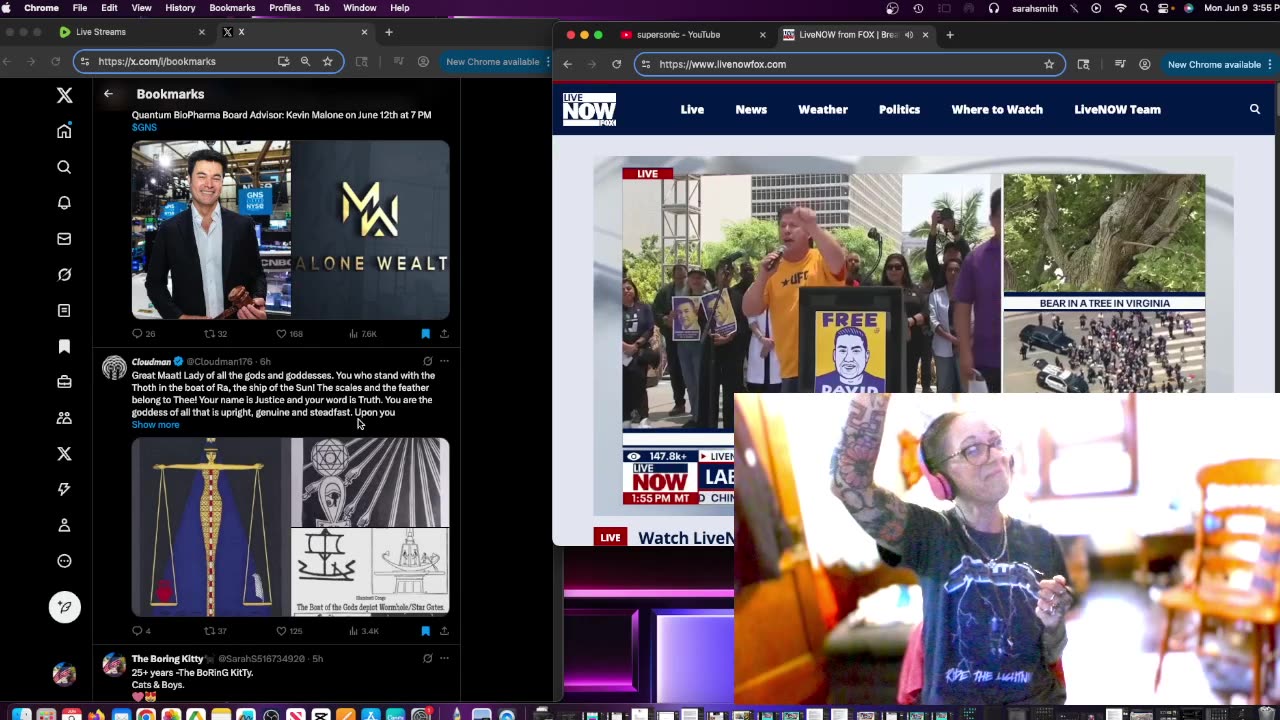This screenshot has width=1280, height=720.
Task: Open Notifications bell in X sidebar
Action: click(64, 203)
